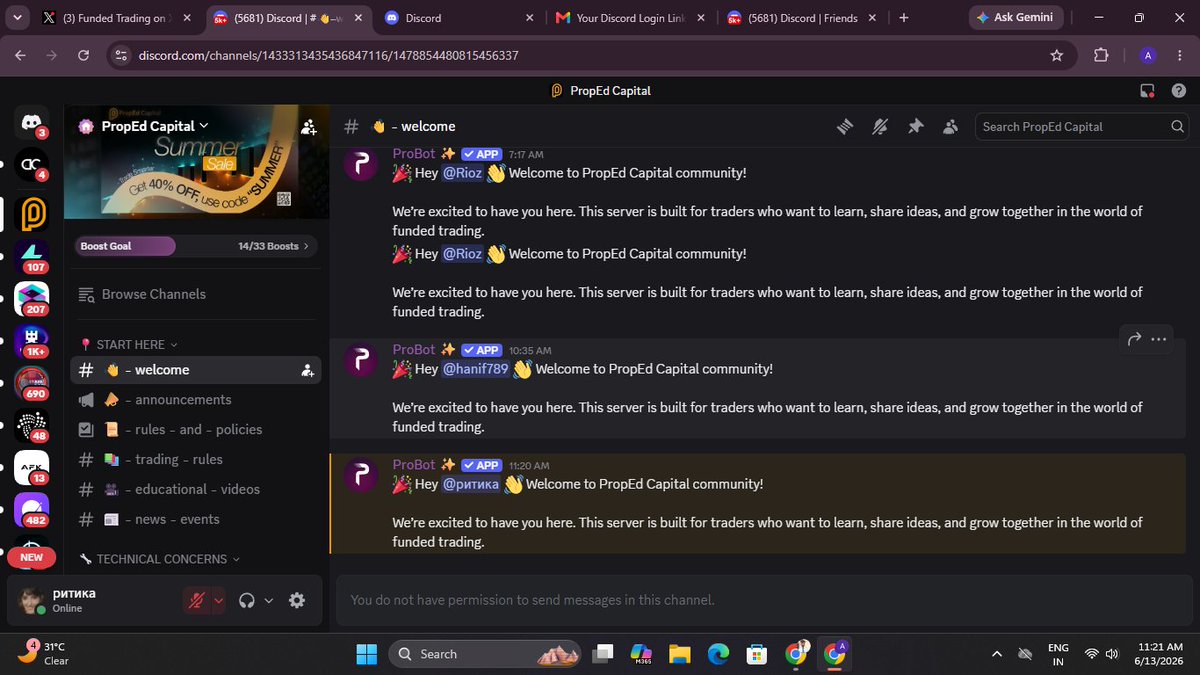Open the server with 482 badge
Screen dimensions: 1200x675
[x=32, y=511]
